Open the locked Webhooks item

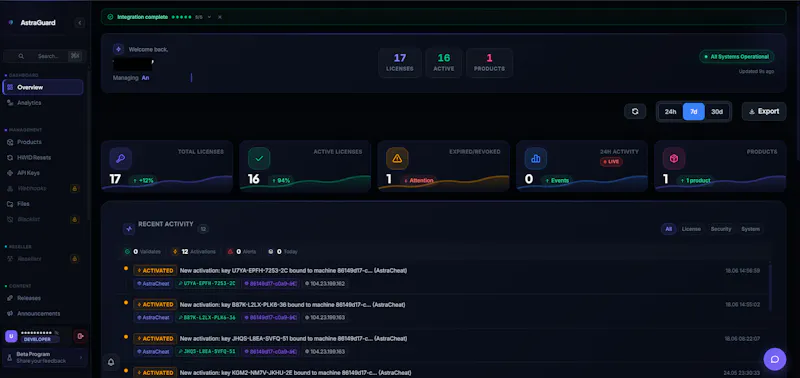(x=43, y=188)
